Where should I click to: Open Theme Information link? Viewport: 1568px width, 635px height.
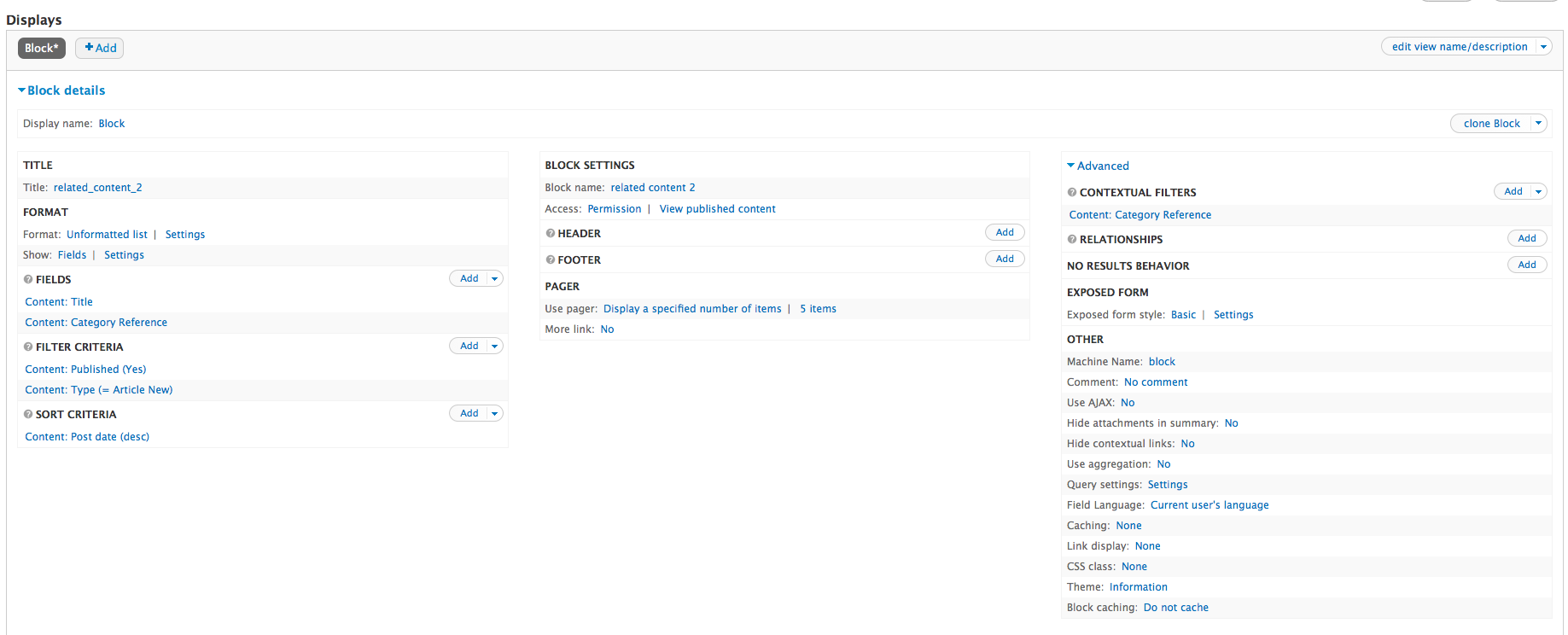(1138, 587)
